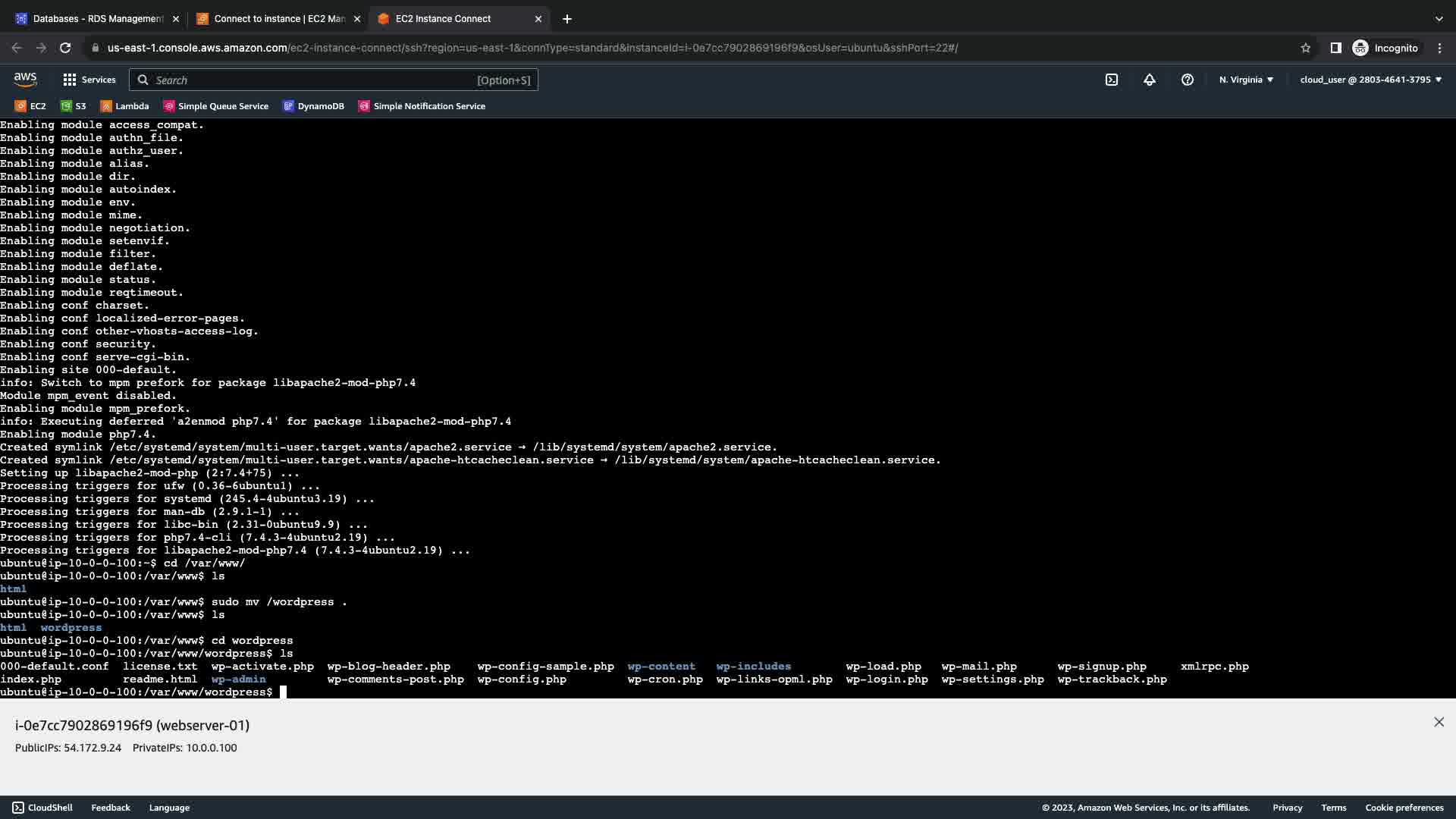Open the AWS CloudShell icon in the top navigation bar
Viewport: 1456px width, 819px height.
pos(1111,80)
